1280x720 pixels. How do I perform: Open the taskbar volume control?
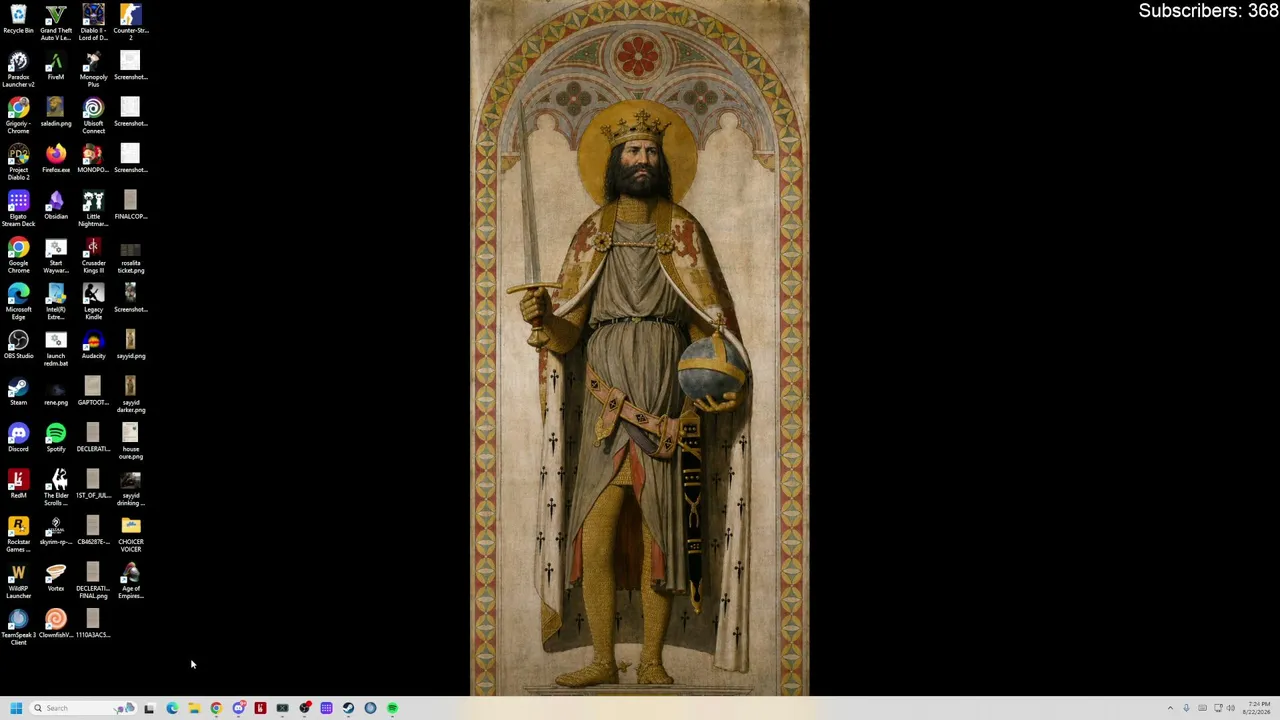(1230, 708)
